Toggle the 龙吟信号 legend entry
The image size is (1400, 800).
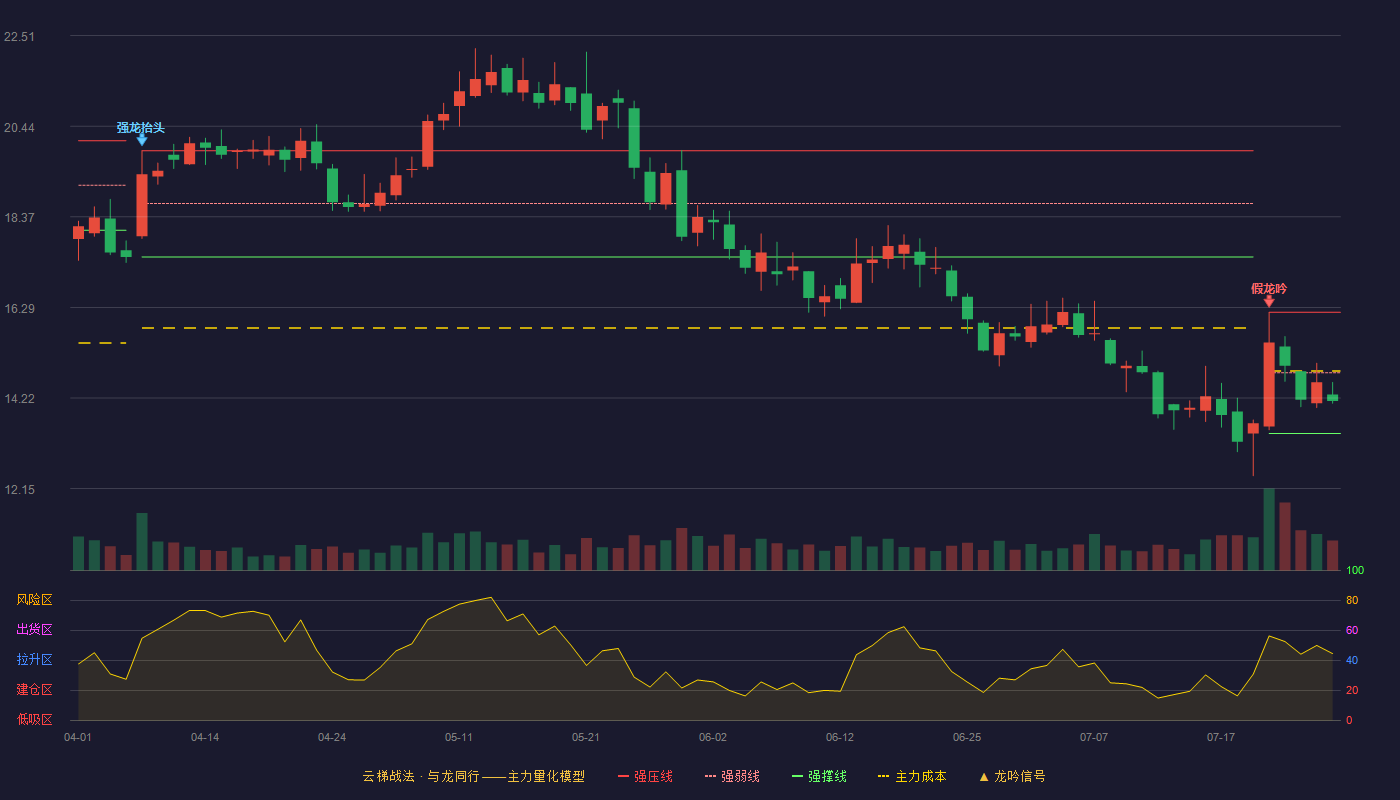(1011, 776)
